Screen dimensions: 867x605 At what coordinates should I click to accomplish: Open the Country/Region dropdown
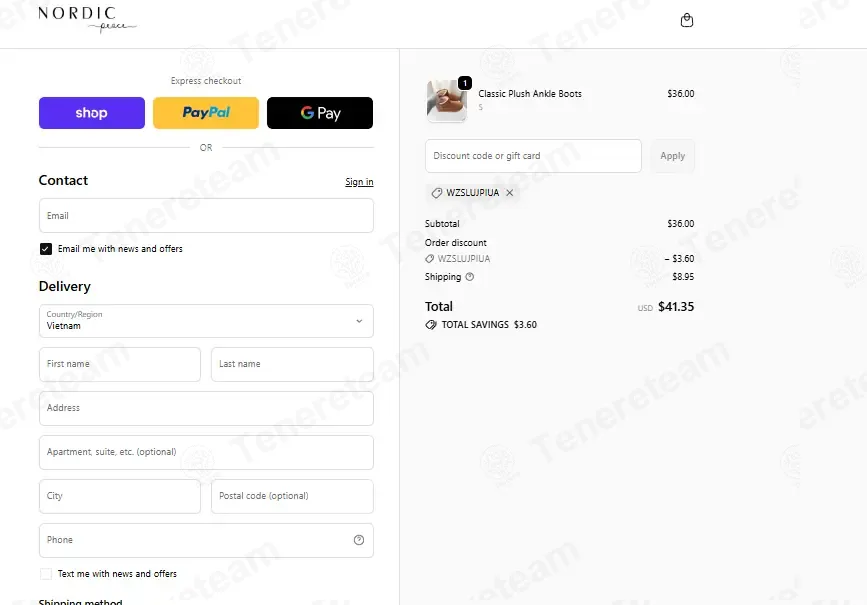(206, 321)
